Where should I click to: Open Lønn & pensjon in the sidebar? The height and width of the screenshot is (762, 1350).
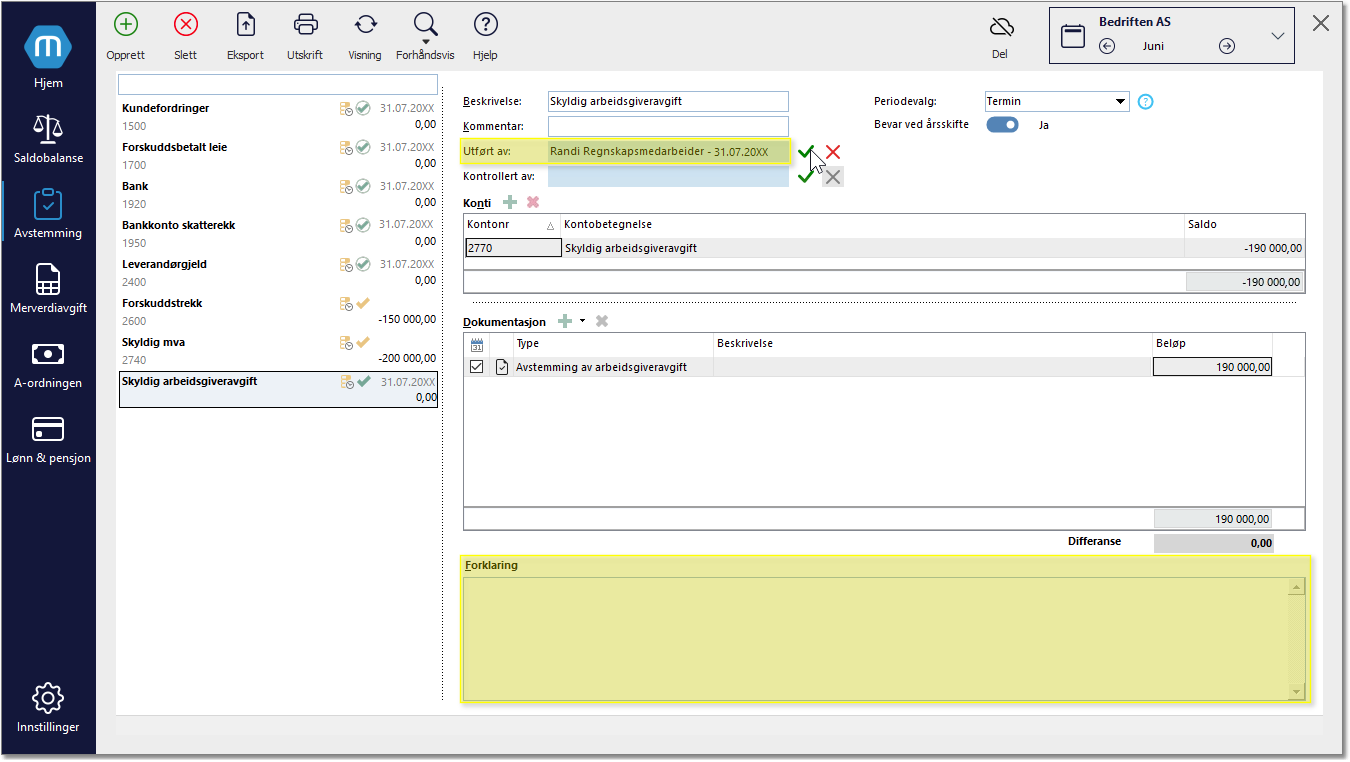coord(48,438)
